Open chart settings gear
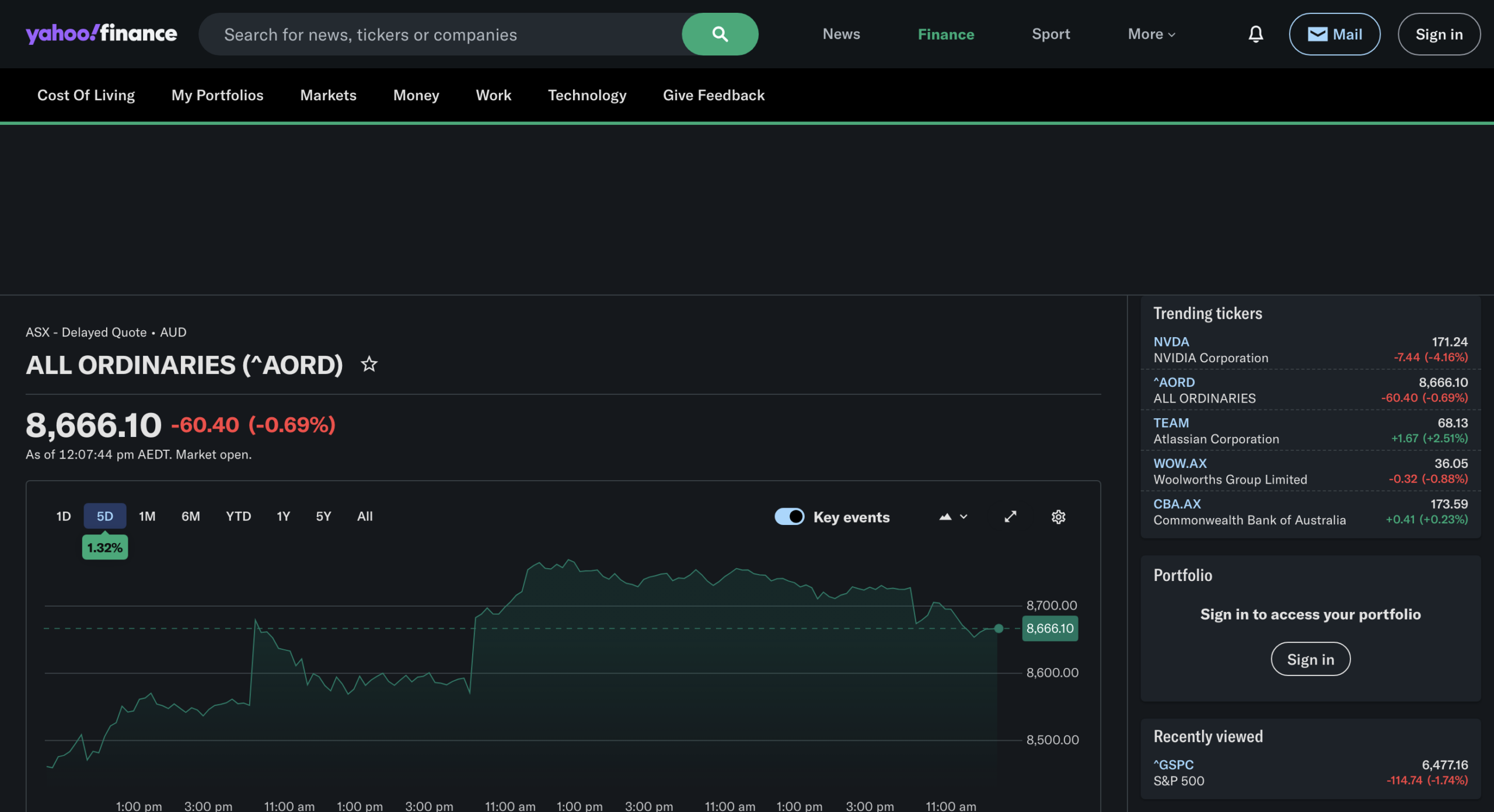1494x812 pixels. (x=1058, y=517)
